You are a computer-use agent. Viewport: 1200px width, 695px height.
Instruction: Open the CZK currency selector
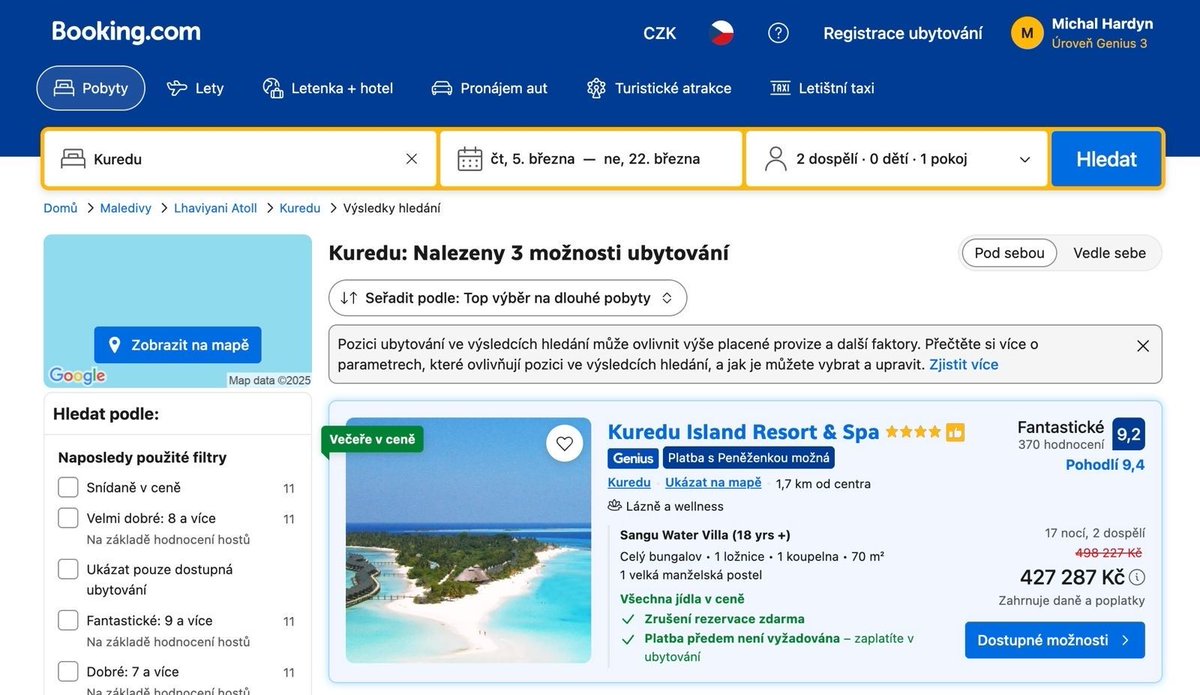coord(660,33)
